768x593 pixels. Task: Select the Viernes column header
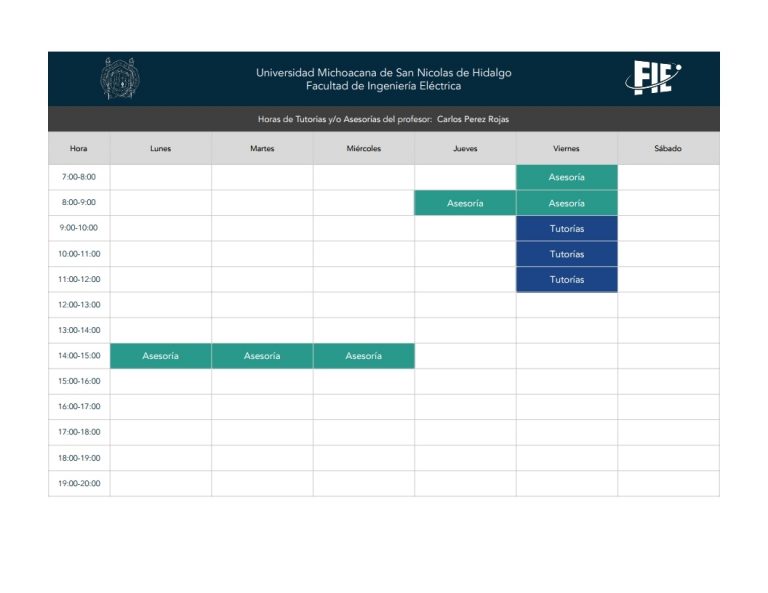click(567, 148)
